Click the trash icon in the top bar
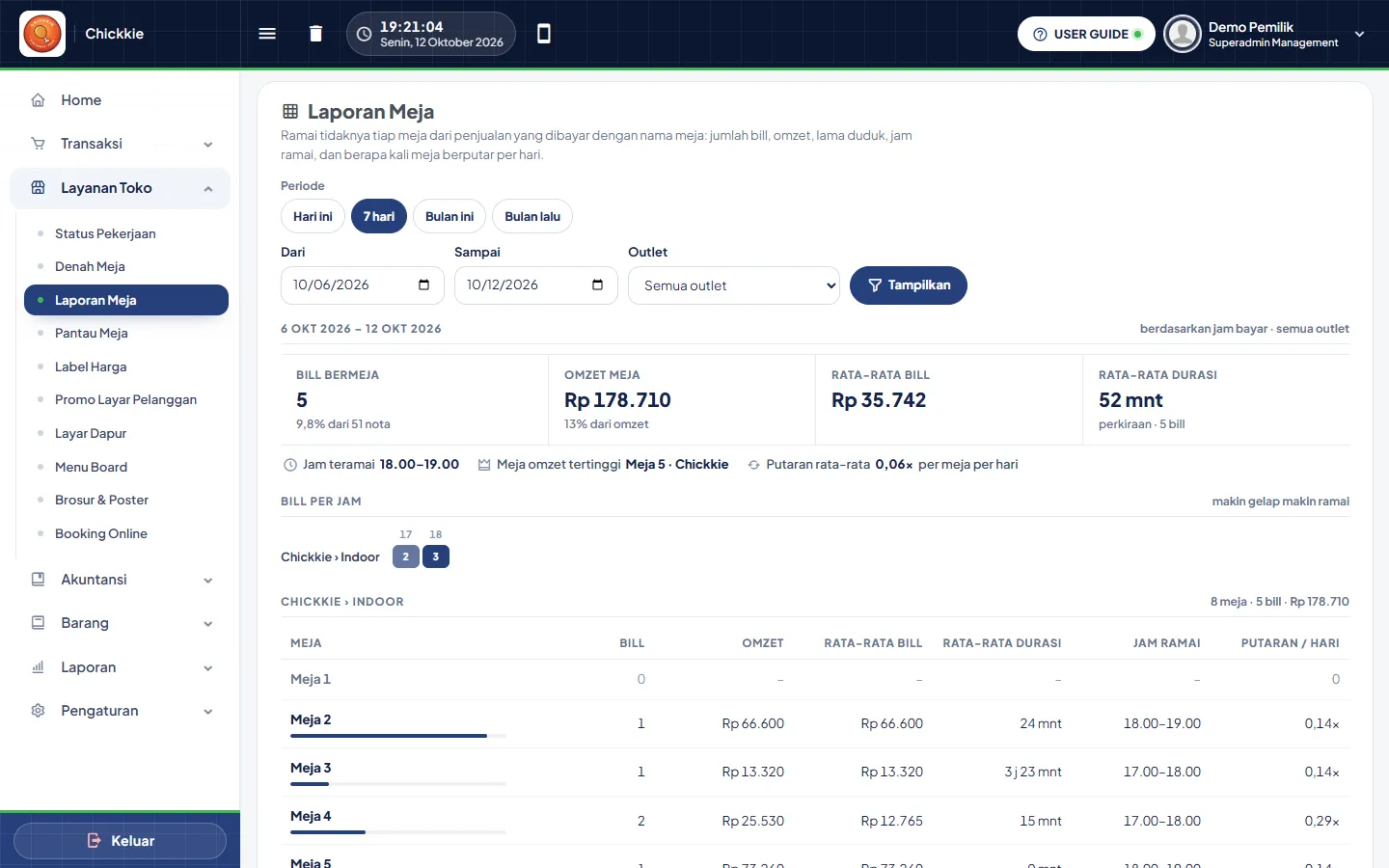Image resolution: width=1389 pixels, height=868 pixels. tap(315, 34)
